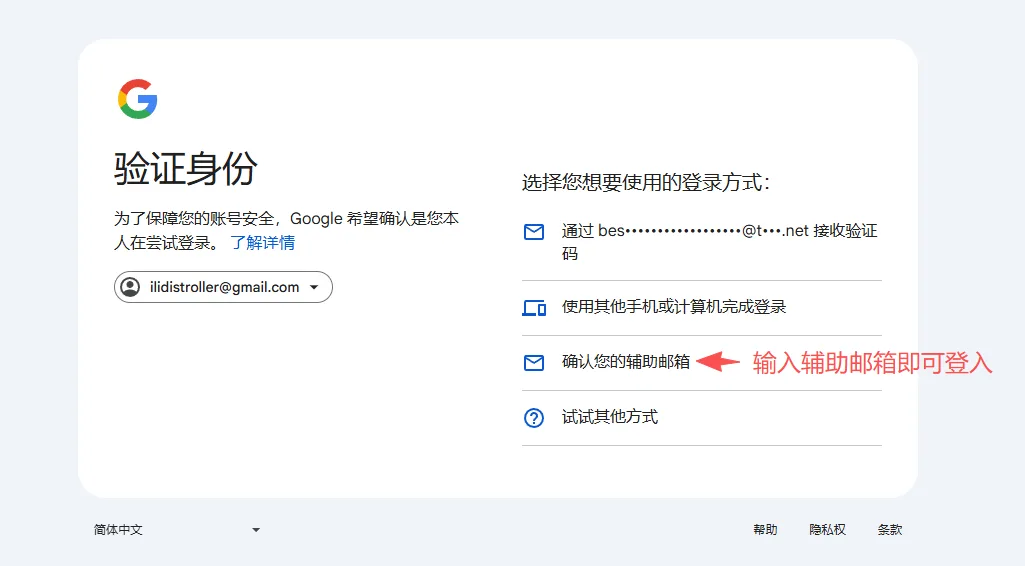Click the 选择您想要使用的登录方式 heading text

tap(646, 182)
